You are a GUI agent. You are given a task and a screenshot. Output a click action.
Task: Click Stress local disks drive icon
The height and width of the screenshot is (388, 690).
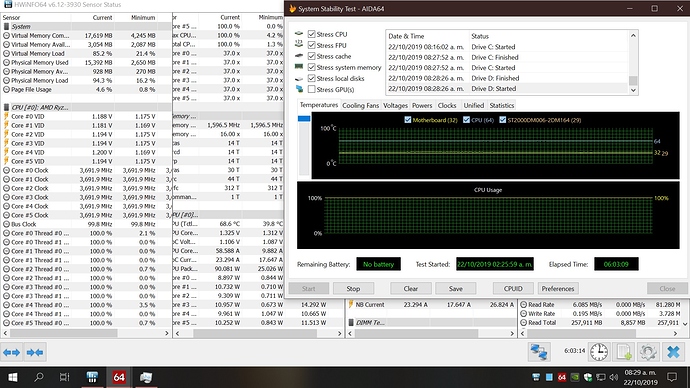click(x=299, y=79)
